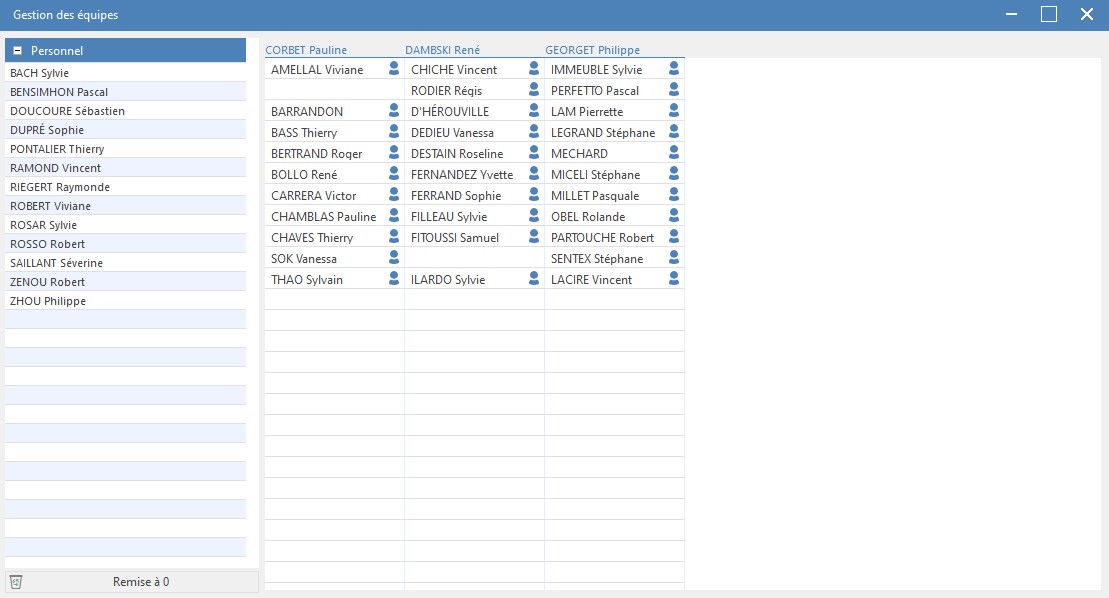Click the person icon beside CARRERA Victor

tap(394, 194)
